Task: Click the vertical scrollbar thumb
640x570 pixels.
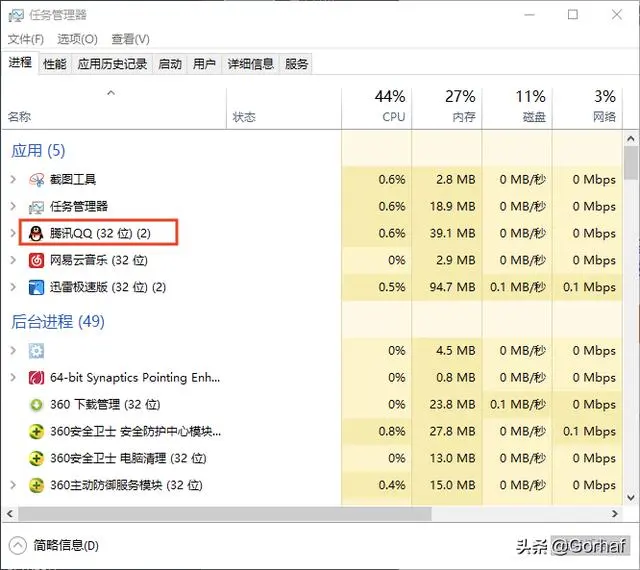Action: [631, 163]
